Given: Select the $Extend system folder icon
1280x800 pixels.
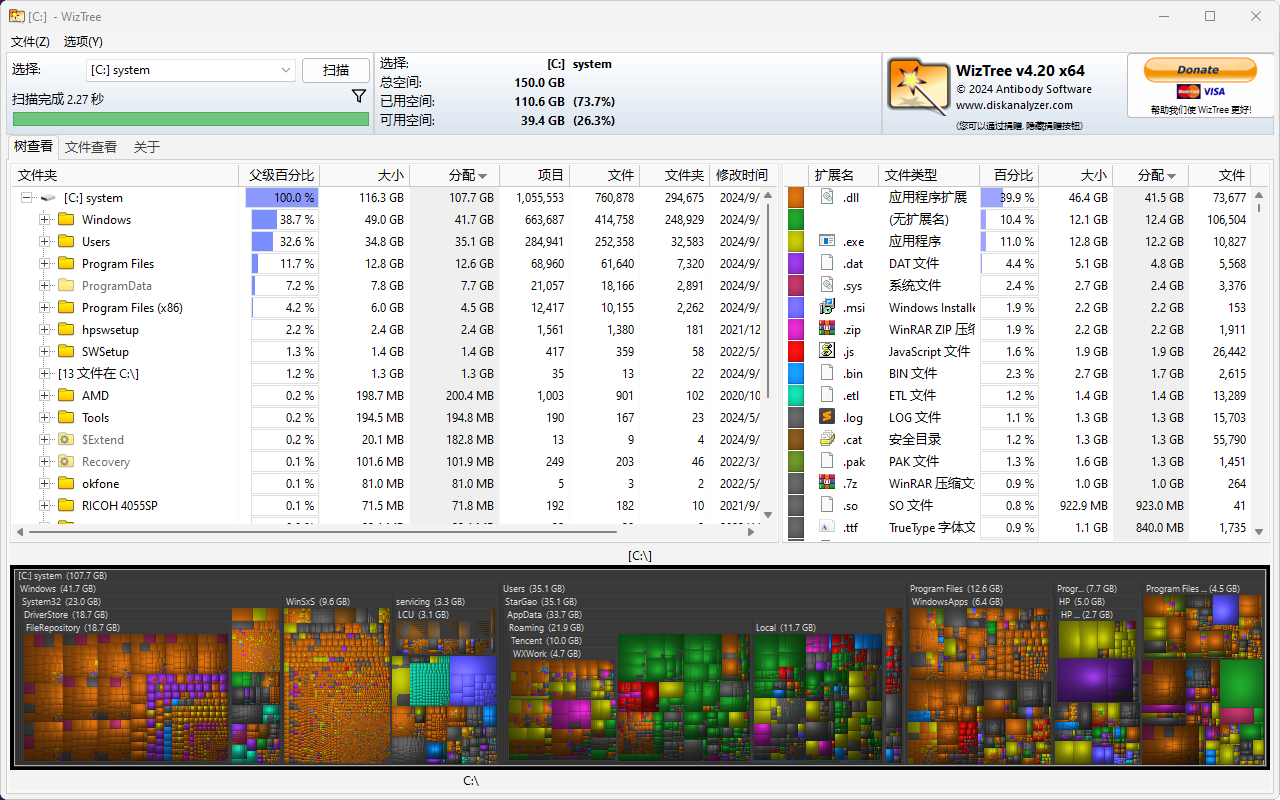Looking at the screenshot, I should [x=67, y=440].
